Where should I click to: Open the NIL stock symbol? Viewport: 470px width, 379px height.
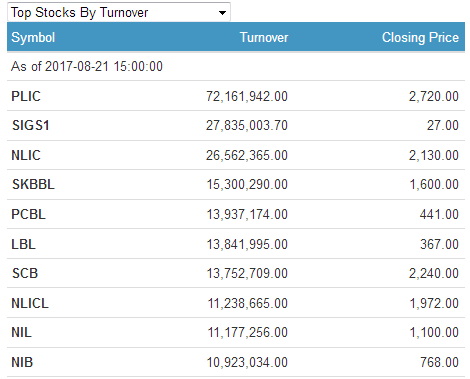coord(22,332)
